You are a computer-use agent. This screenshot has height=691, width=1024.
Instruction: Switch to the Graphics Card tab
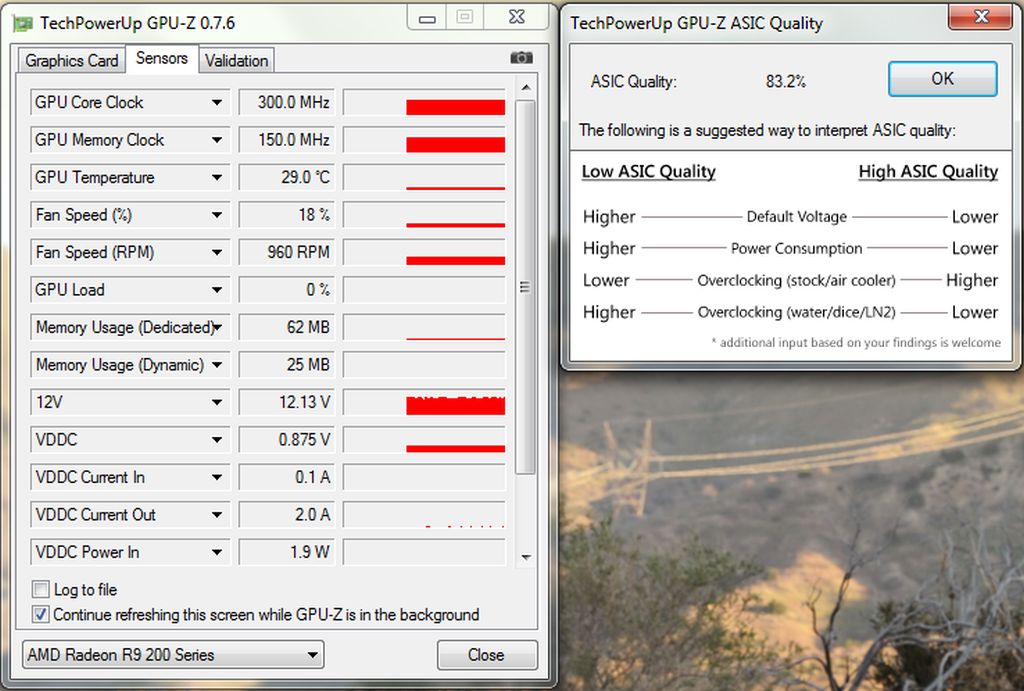pyautogui.click(x=71, y=61)
